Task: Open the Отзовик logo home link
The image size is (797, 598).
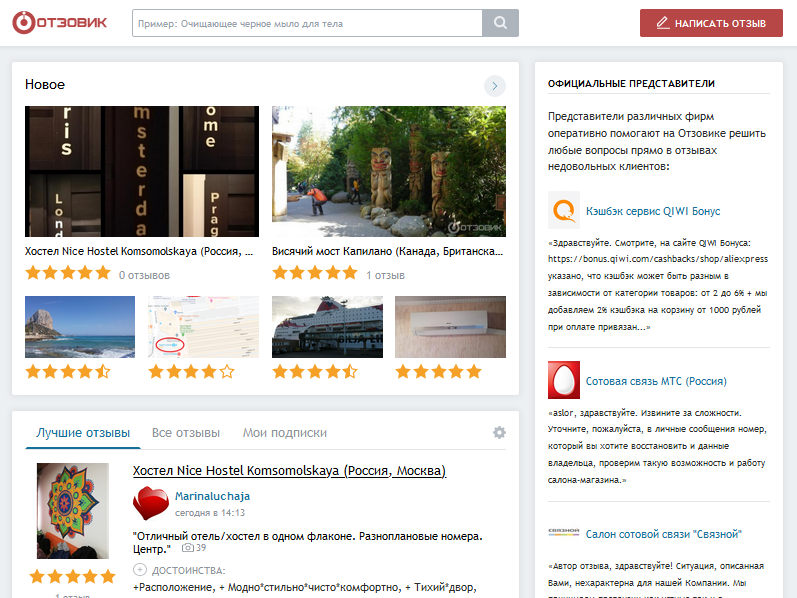Action: pos(60,23)
